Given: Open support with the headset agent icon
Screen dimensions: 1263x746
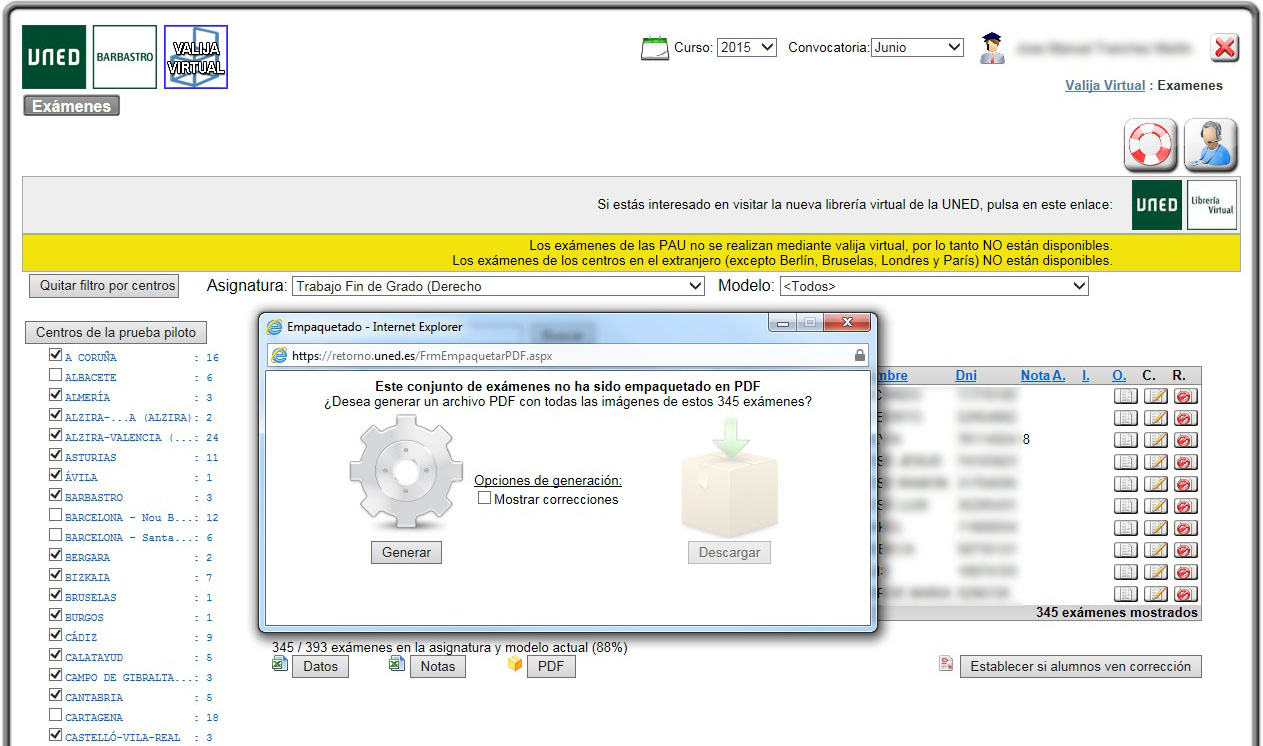Looking at the screenshot, I should coord(1211,146).
